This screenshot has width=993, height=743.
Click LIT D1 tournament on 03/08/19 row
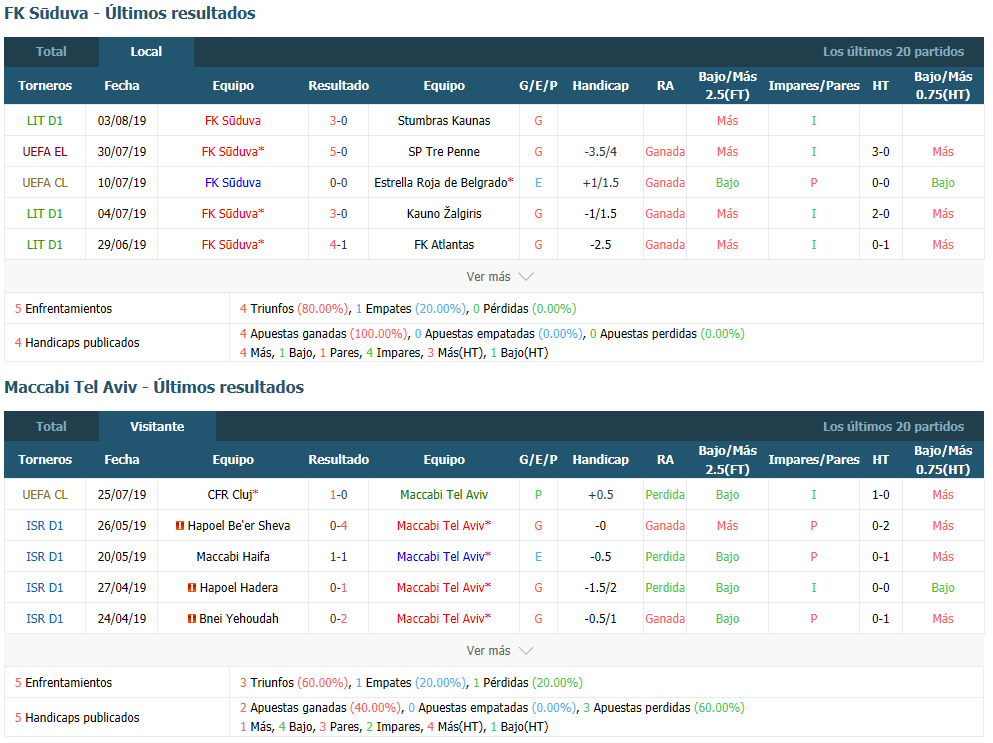(45, 121)
